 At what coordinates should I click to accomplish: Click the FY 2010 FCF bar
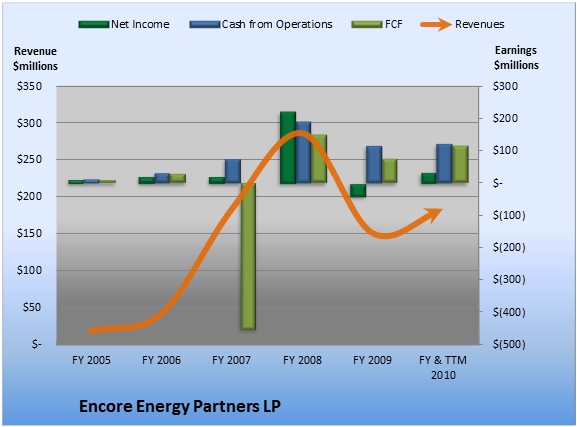point(460,164)
